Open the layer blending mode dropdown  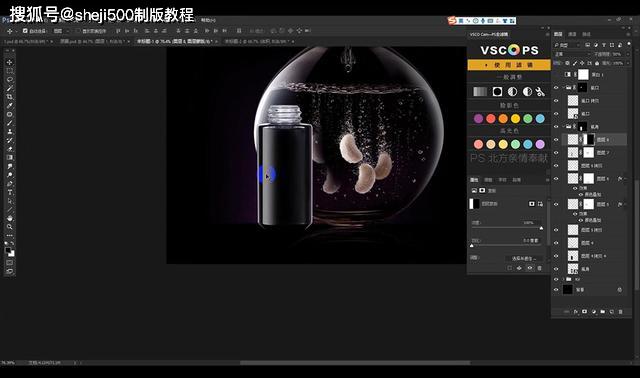[572, 54]
